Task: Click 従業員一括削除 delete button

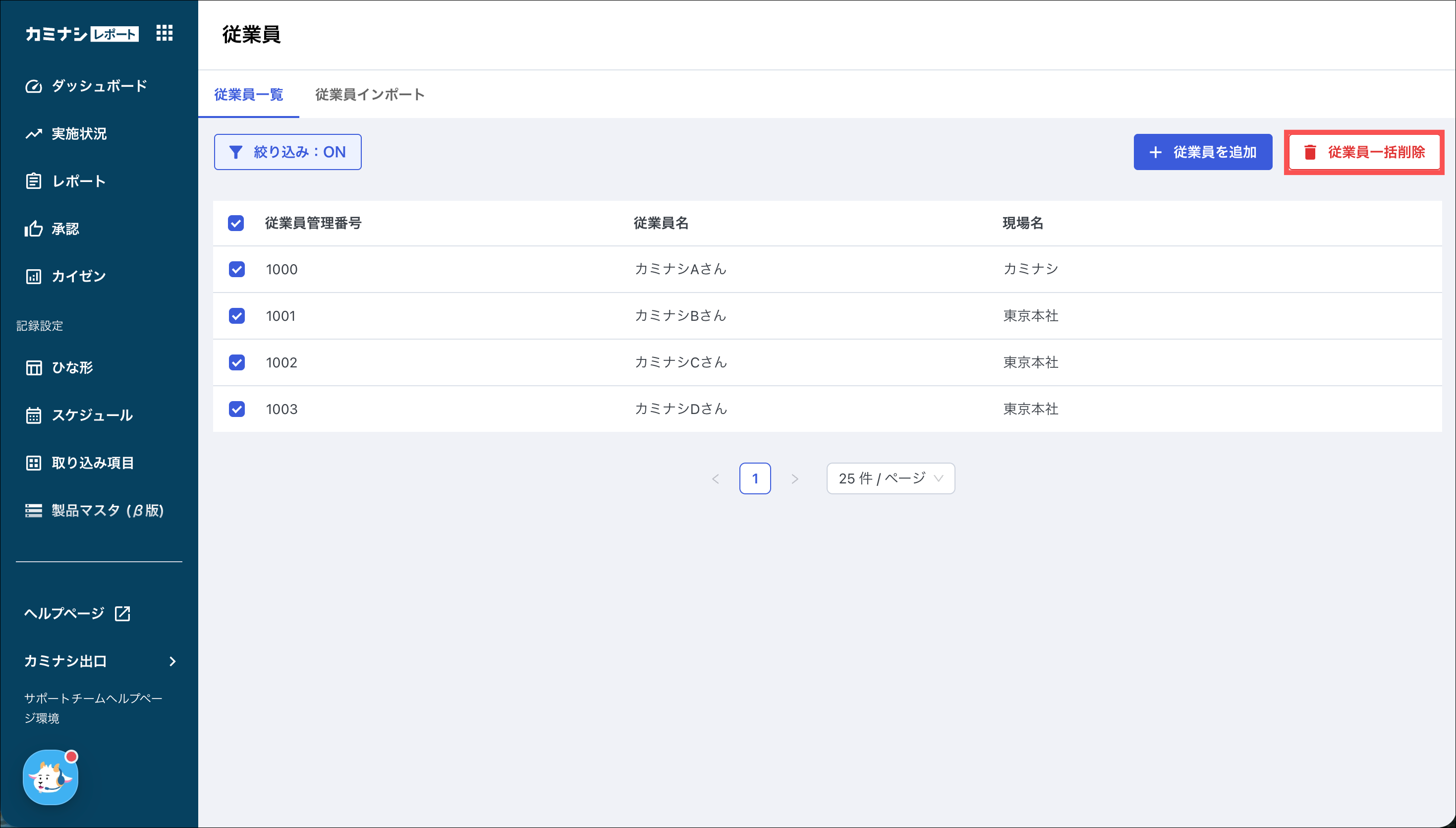Action: point(1364,152)
